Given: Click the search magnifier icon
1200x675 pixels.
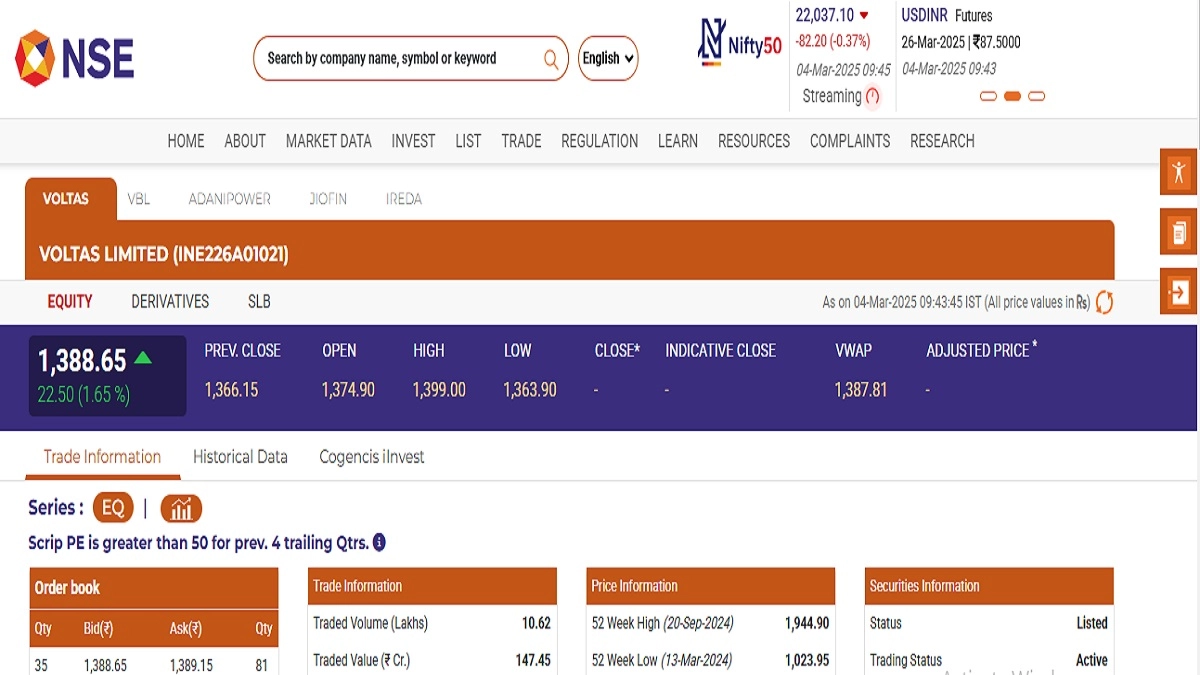Looking at the screenshot, I should [x=551, y=59].
